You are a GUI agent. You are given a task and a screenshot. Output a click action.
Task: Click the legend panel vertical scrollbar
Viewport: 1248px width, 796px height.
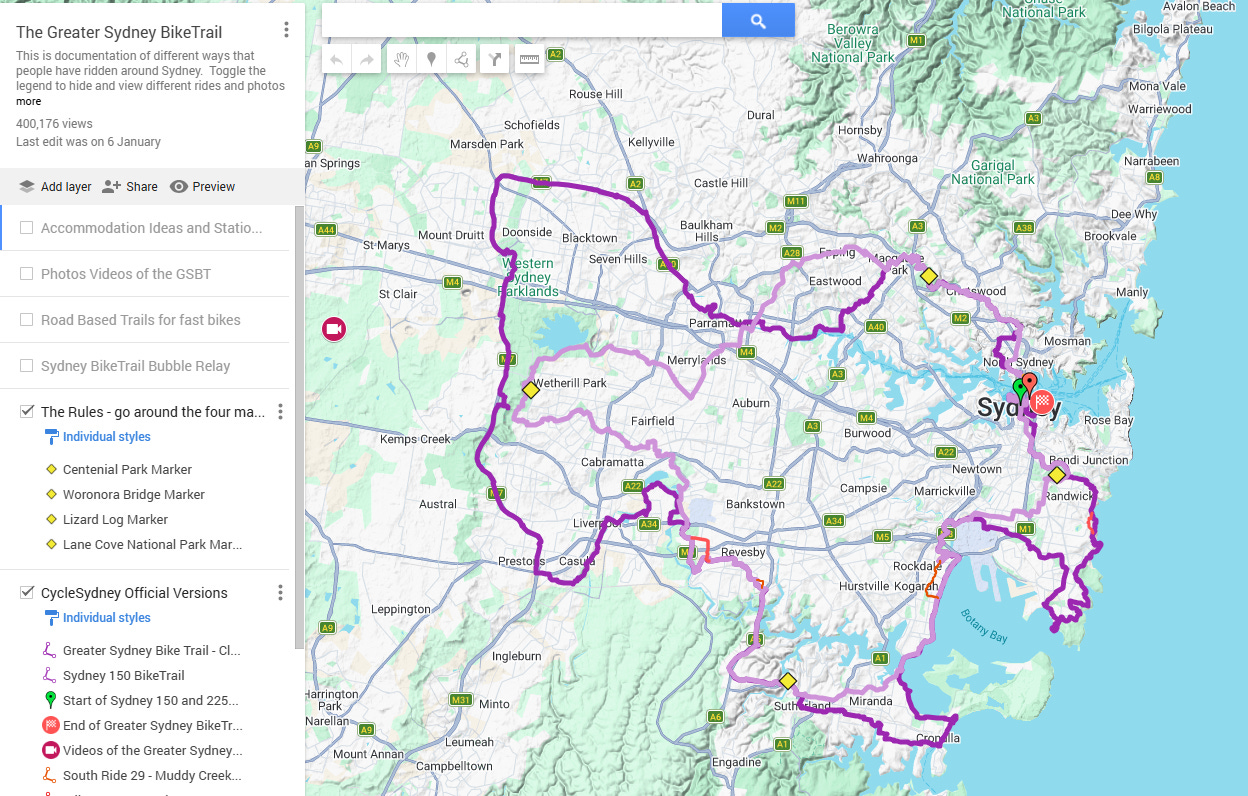(x=299, y=427)
